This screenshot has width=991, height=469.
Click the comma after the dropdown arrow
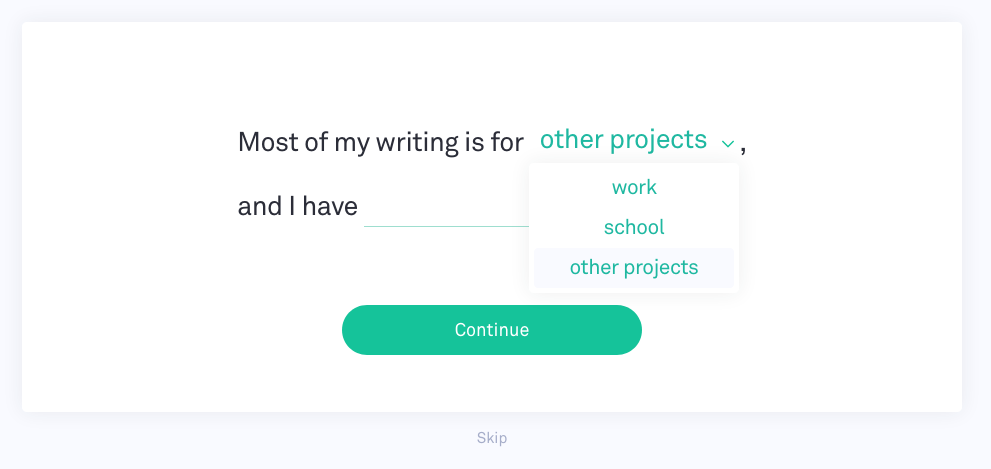click(x=743, y=150)
